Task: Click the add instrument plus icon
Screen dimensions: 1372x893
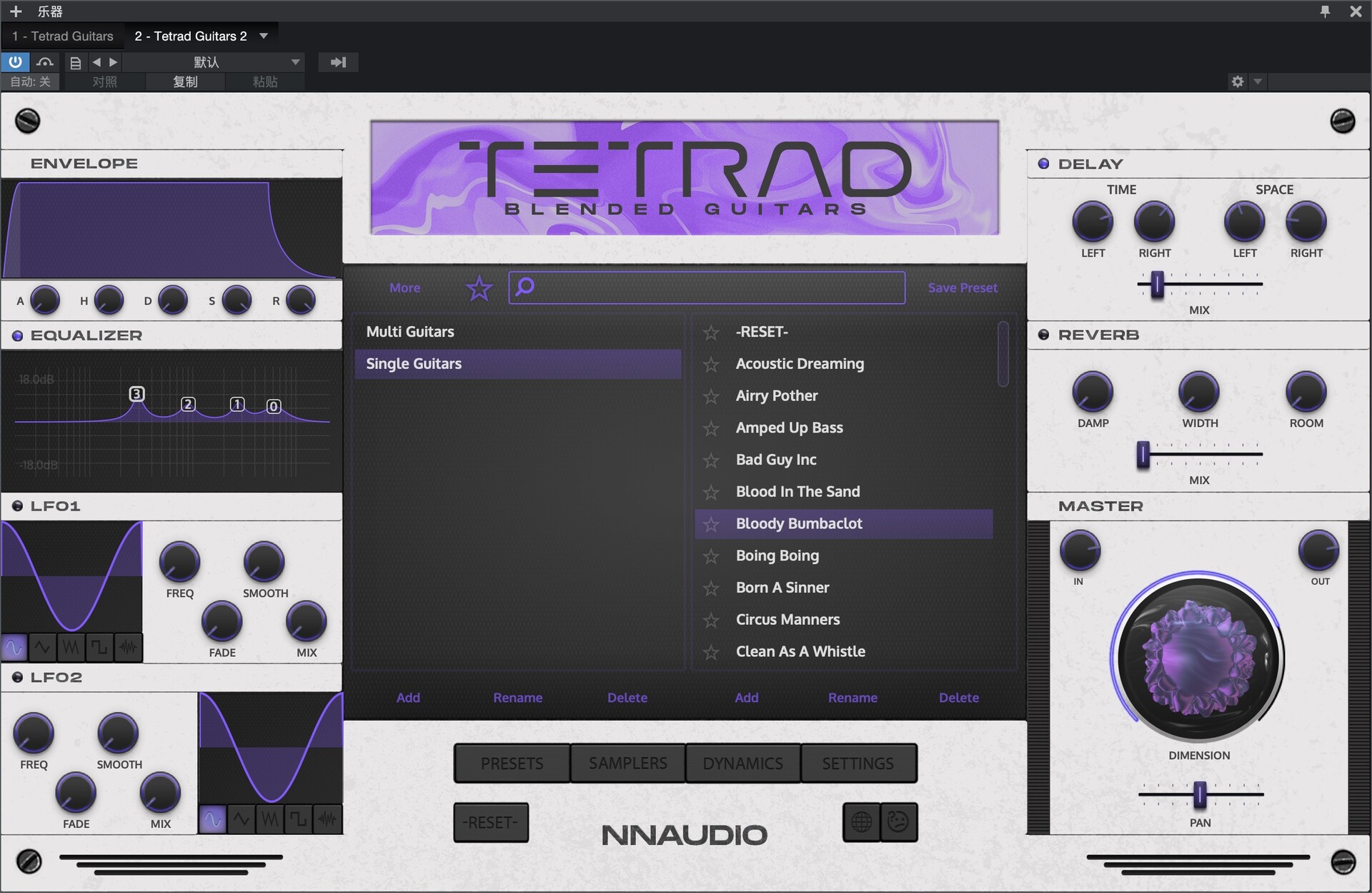Action: 16,11
